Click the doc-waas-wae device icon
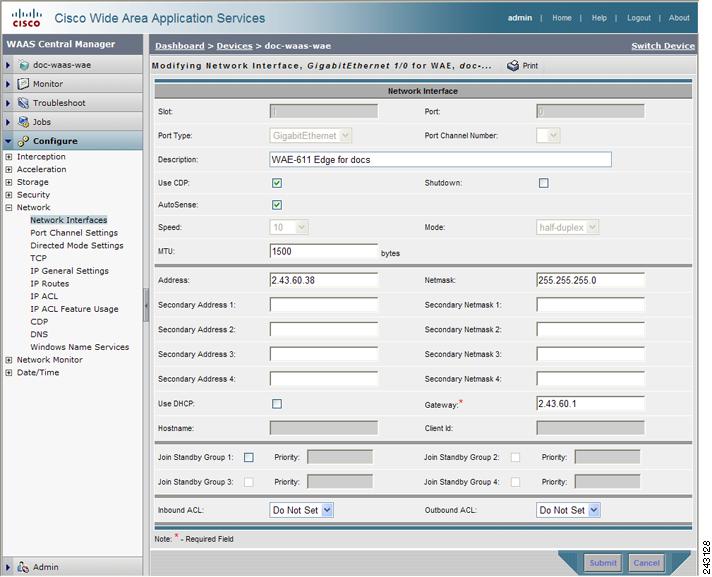Viewport: 712px width, 577px height. click(24, 65)
